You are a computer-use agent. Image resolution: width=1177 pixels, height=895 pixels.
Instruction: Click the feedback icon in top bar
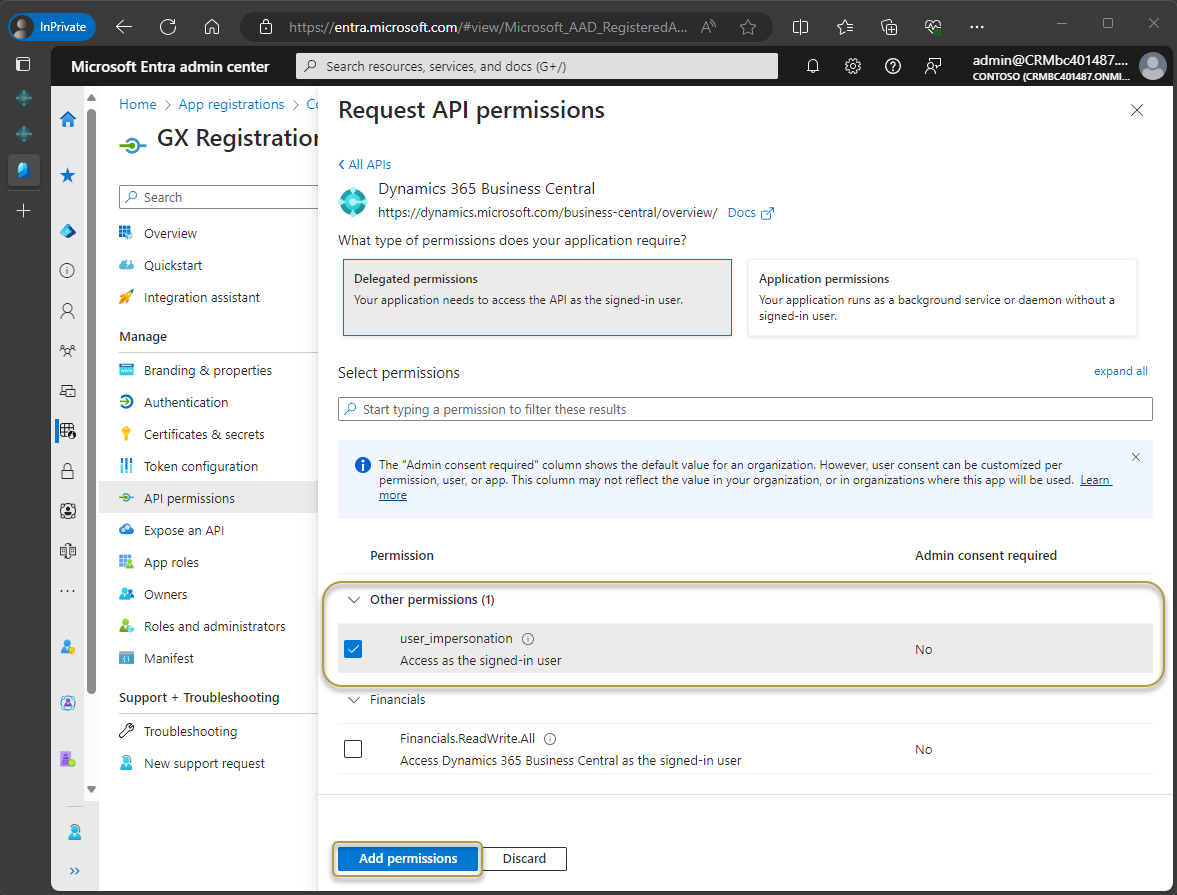933,66
